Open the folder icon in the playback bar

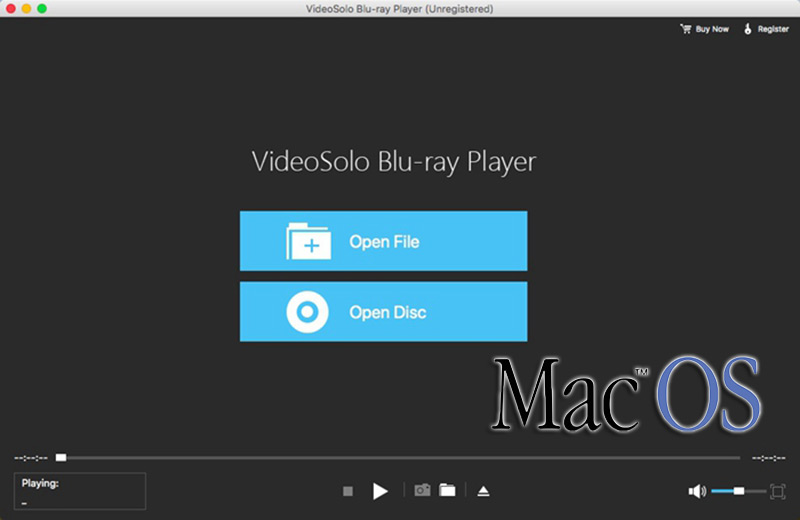pyautogui.click(x=447, y=490)
